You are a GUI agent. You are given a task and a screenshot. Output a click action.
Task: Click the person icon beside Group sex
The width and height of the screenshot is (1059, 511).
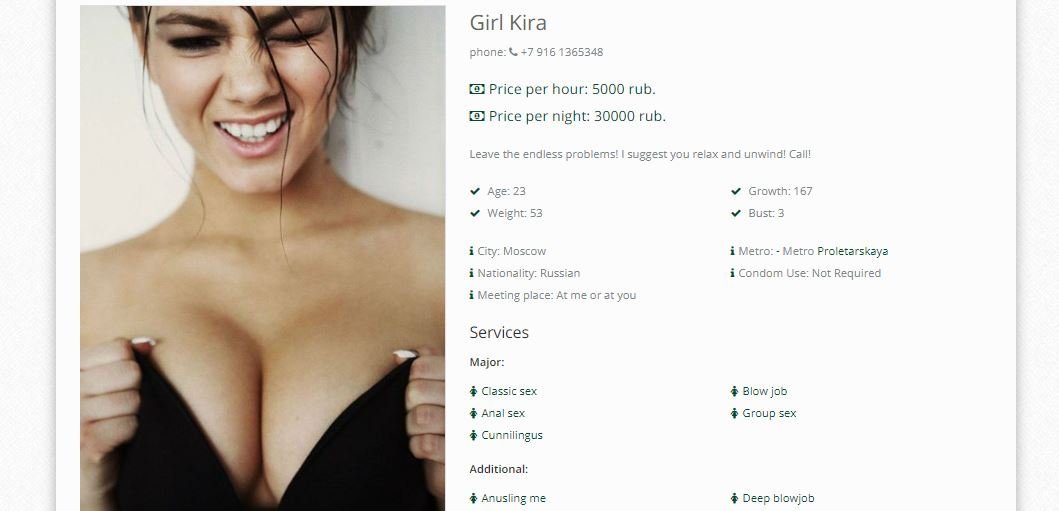(x=734, y=413)
